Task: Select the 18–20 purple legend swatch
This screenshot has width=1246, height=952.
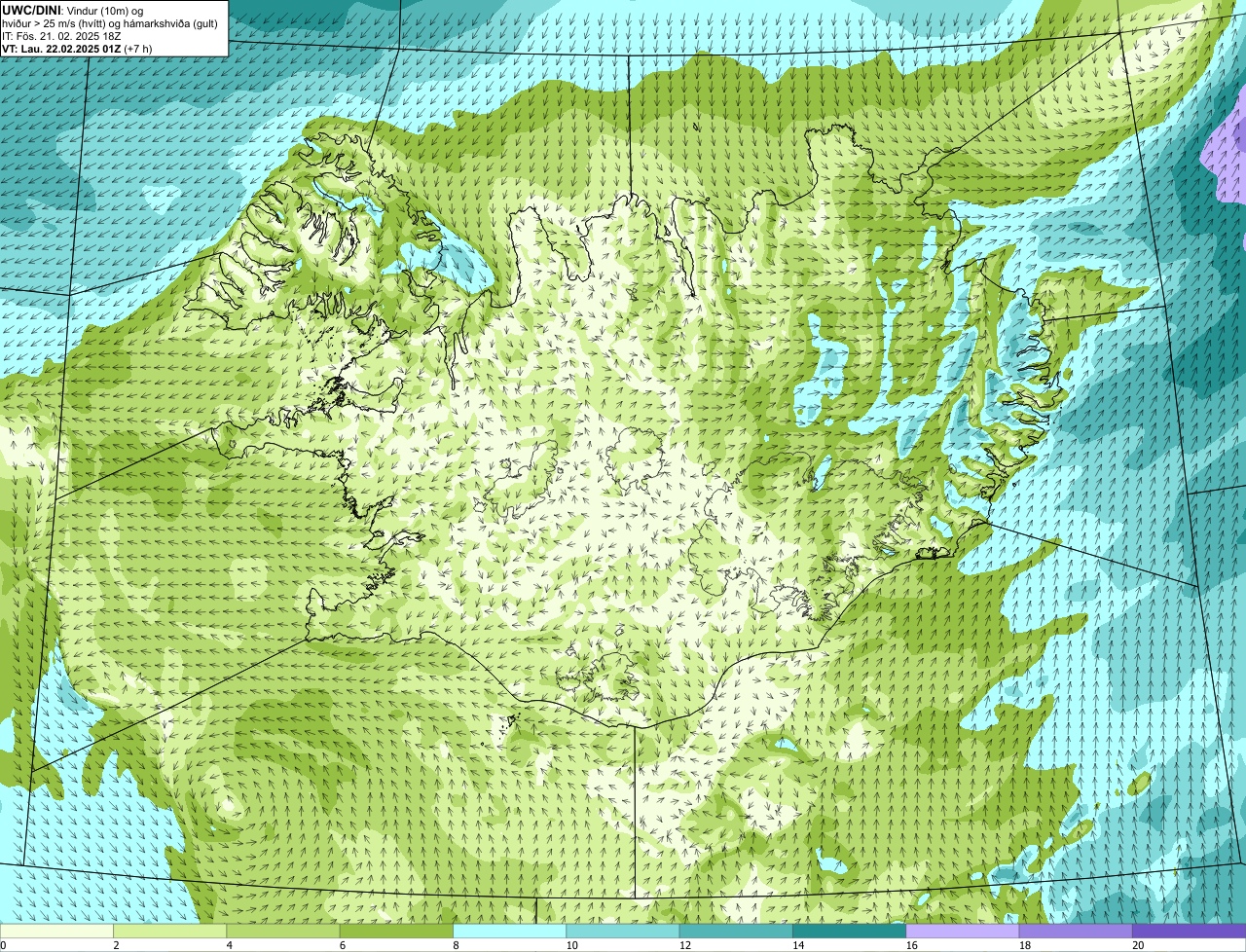Action: (x=1076, y=931)
